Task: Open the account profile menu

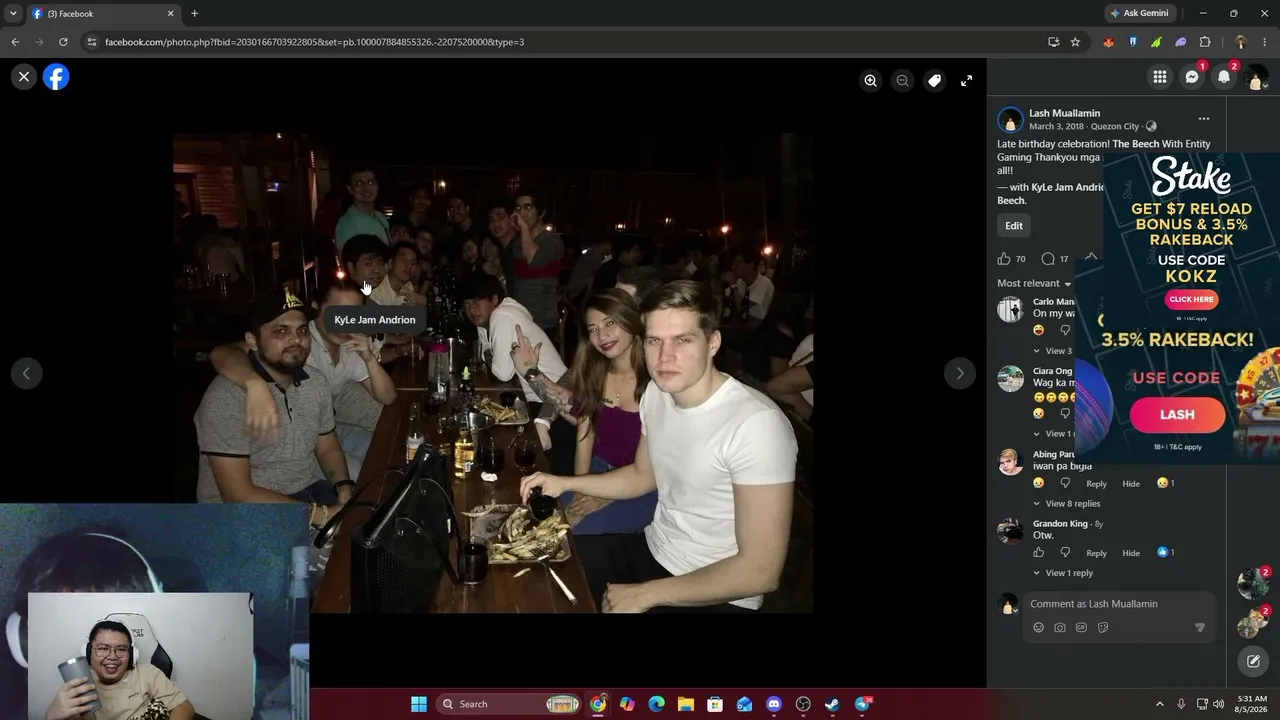Action: pos(1256,78)
